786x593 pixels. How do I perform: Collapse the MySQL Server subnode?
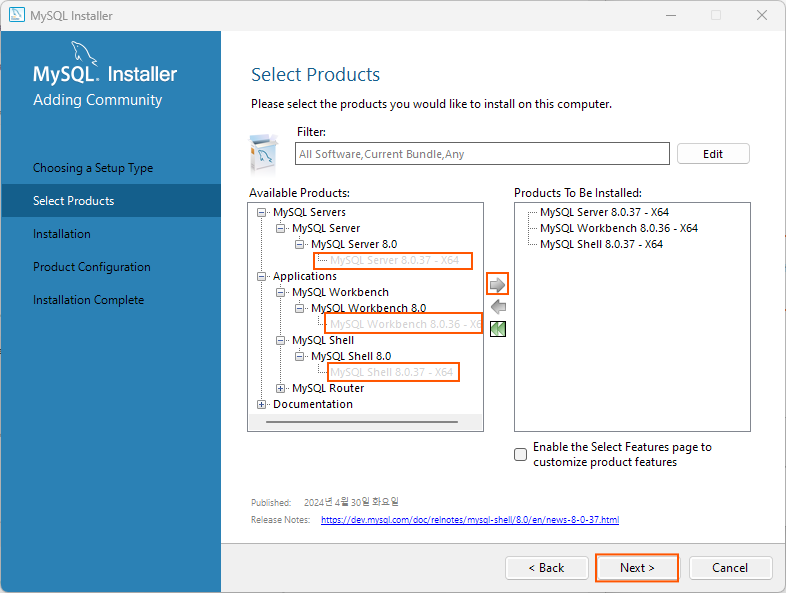click(x=280, y=229)
